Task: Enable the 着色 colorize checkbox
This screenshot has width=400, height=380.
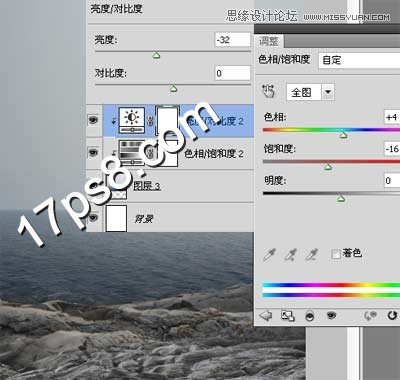Action: click(x=336, y=255)
